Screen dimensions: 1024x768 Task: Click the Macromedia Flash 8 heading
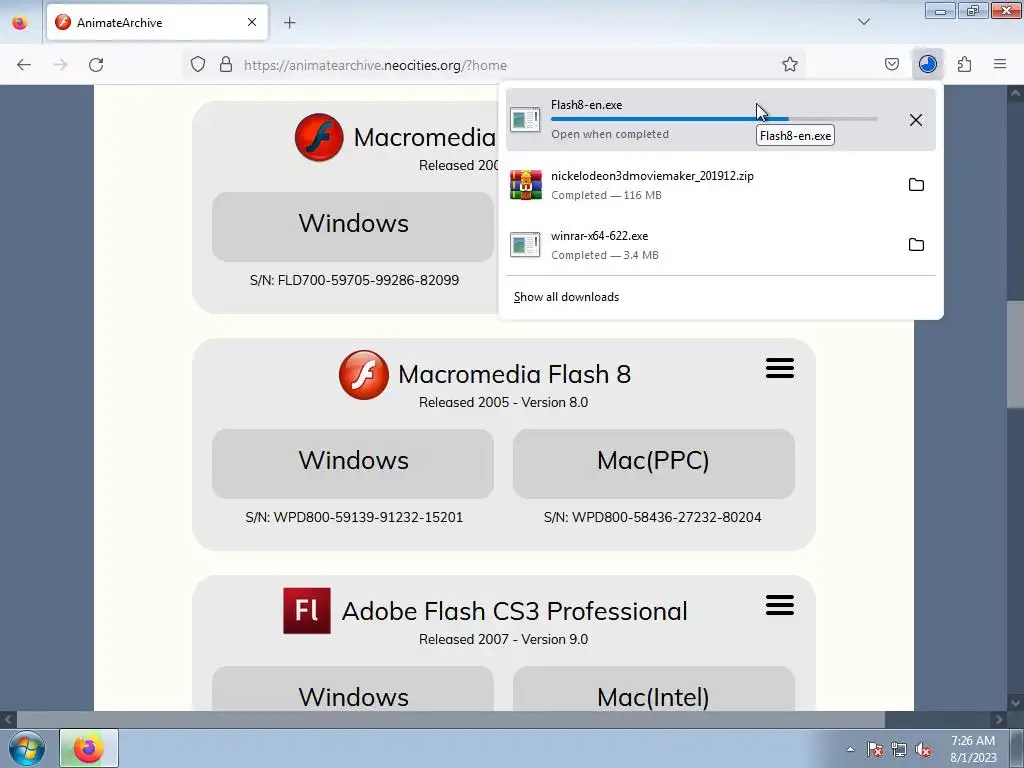pos(515,375)
